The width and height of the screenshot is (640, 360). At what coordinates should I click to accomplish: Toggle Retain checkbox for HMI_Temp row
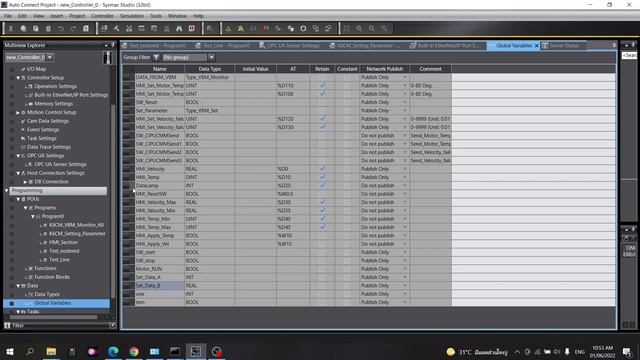pyautogui.click(x=322, y=177)
